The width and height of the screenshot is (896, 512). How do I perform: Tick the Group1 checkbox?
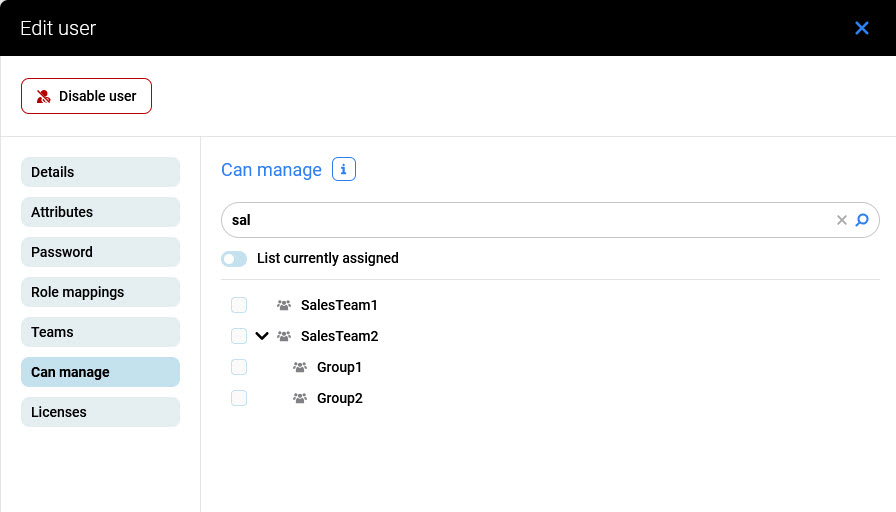point(239,367)
